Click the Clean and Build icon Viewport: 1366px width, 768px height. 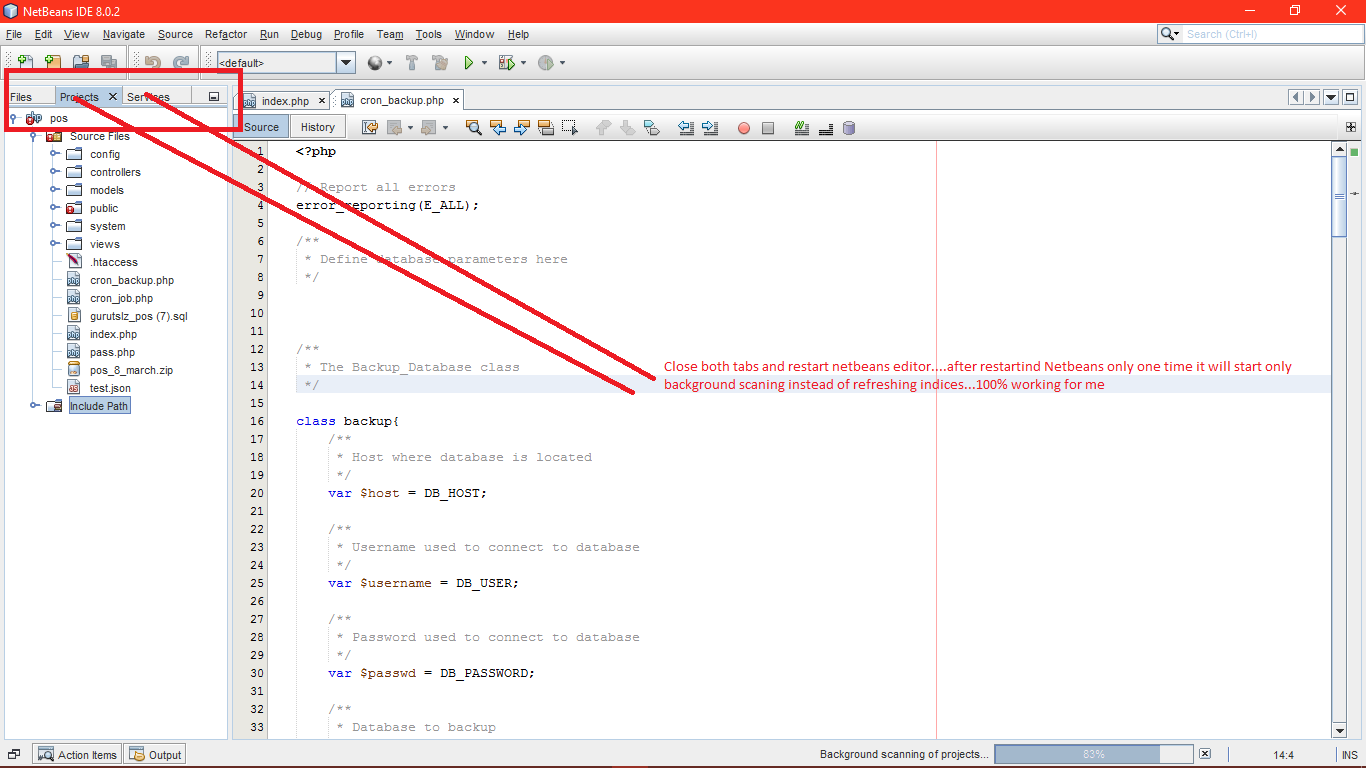coord(440,62)
